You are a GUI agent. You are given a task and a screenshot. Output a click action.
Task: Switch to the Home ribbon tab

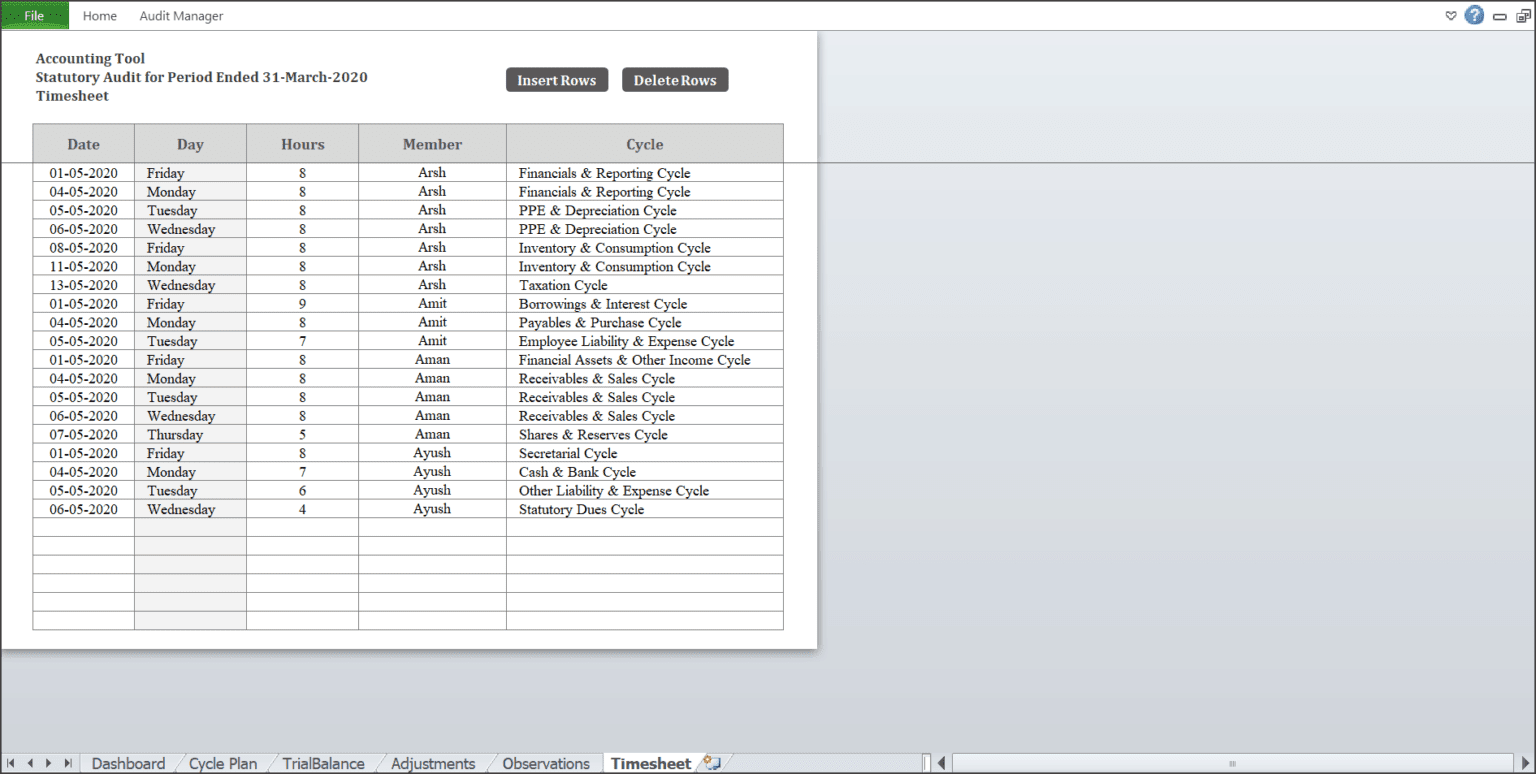(99, 15)
